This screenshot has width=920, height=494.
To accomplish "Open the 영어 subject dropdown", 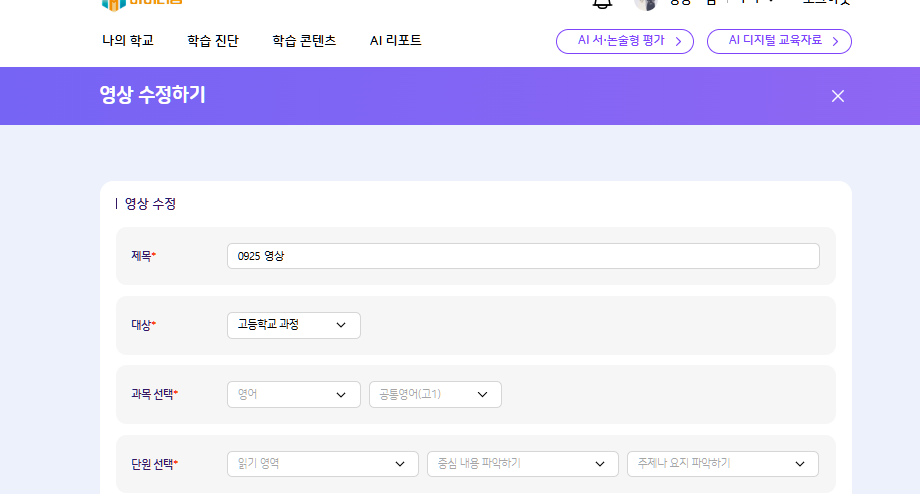I will coord(293,394).
